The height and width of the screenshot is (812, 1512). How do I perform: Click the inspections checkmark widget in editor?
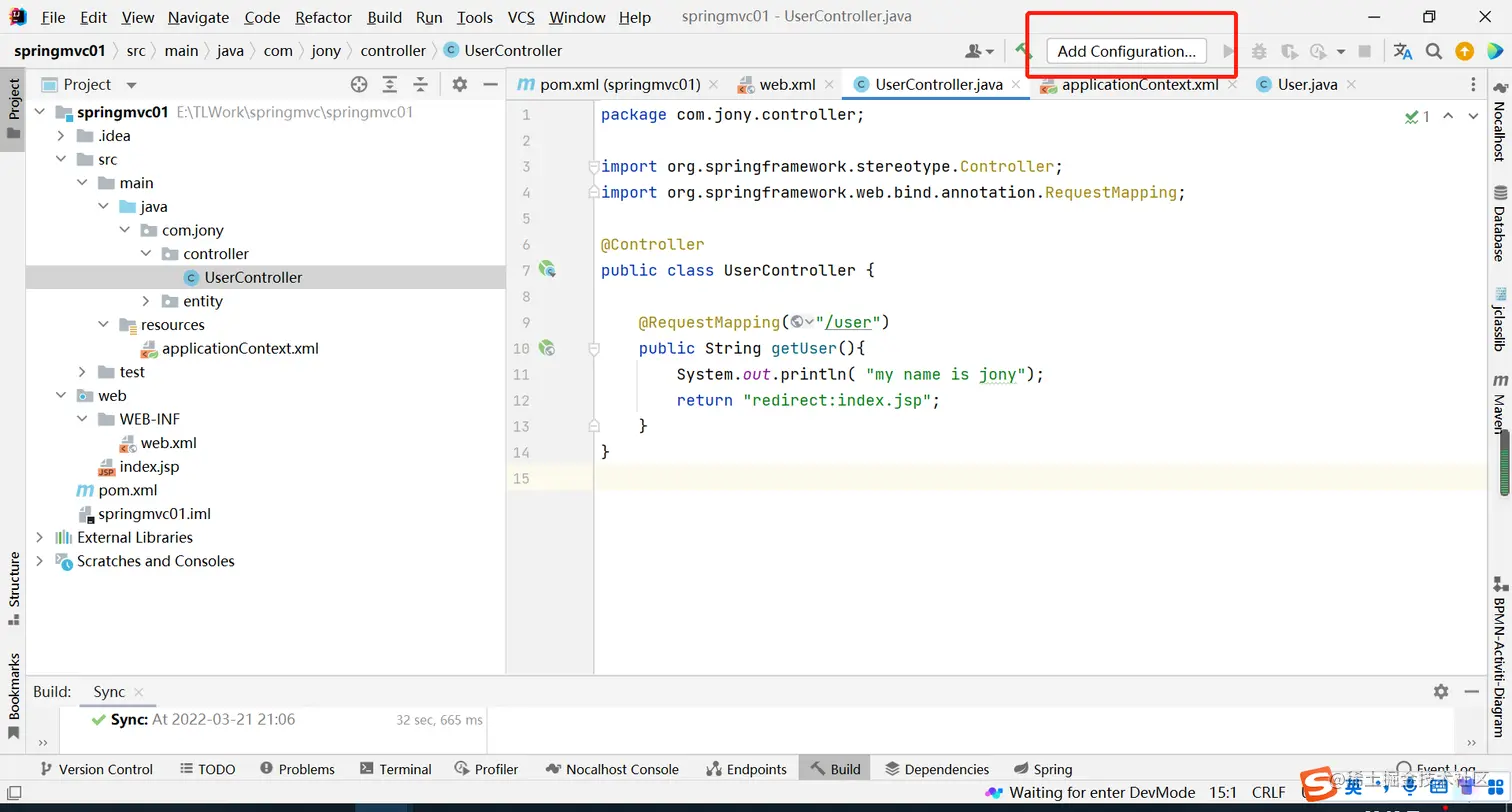1416,117
